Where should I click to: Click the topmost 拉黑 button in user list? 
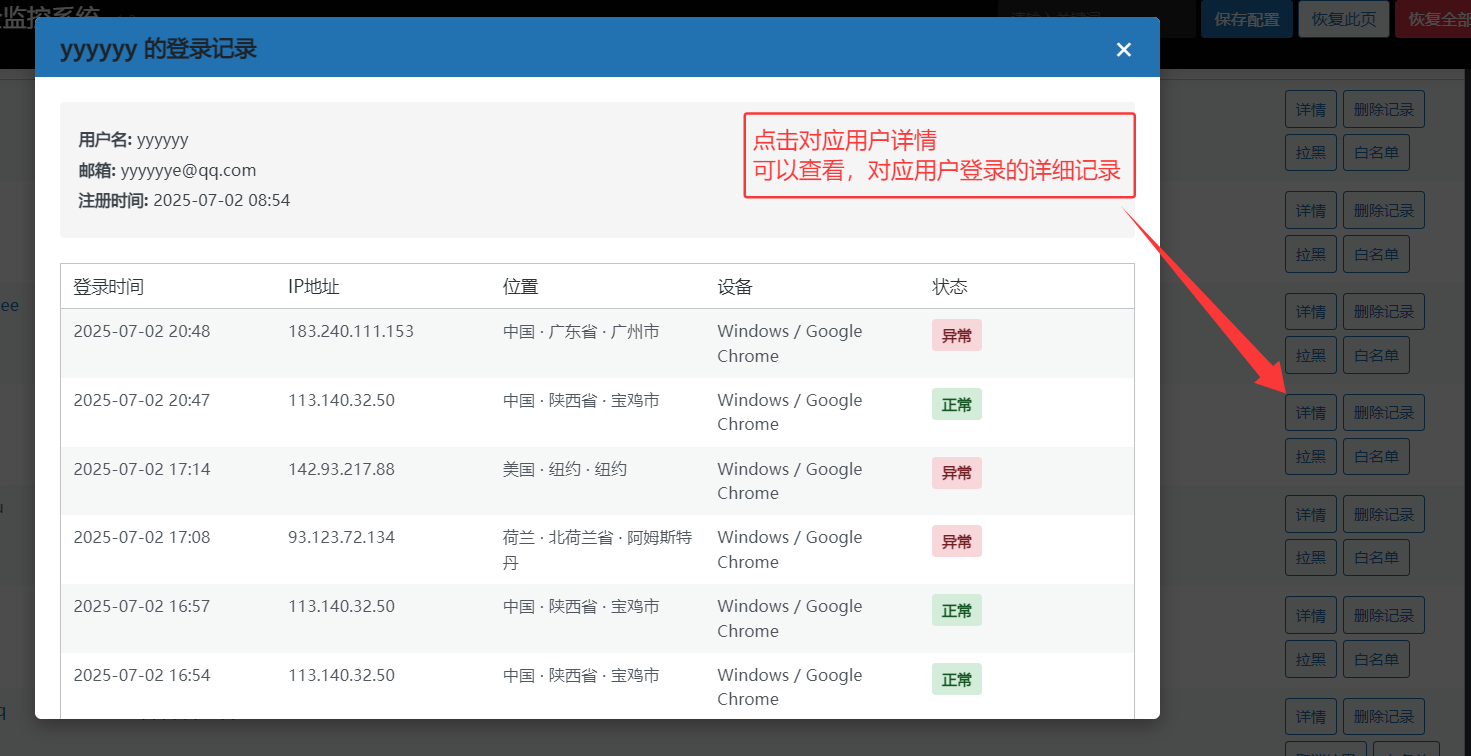pos(1310,153)
